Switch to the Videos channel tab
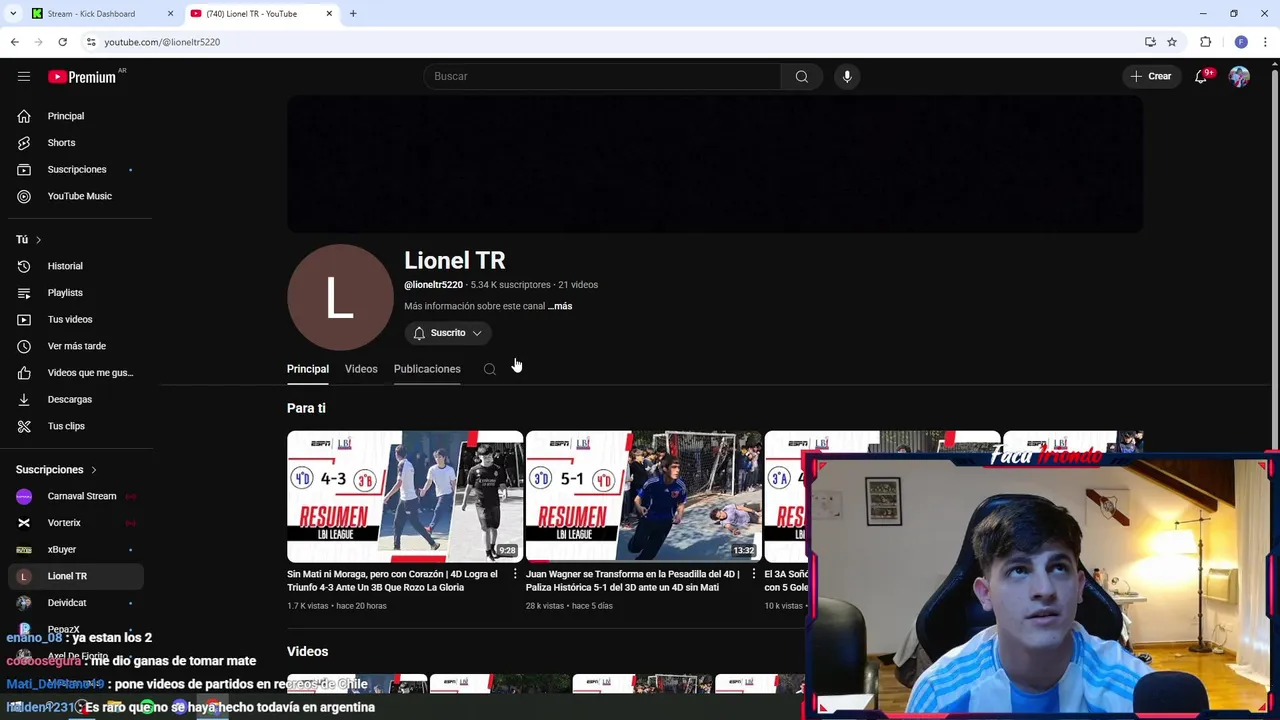1280x720 pixels. coord(361,369)
